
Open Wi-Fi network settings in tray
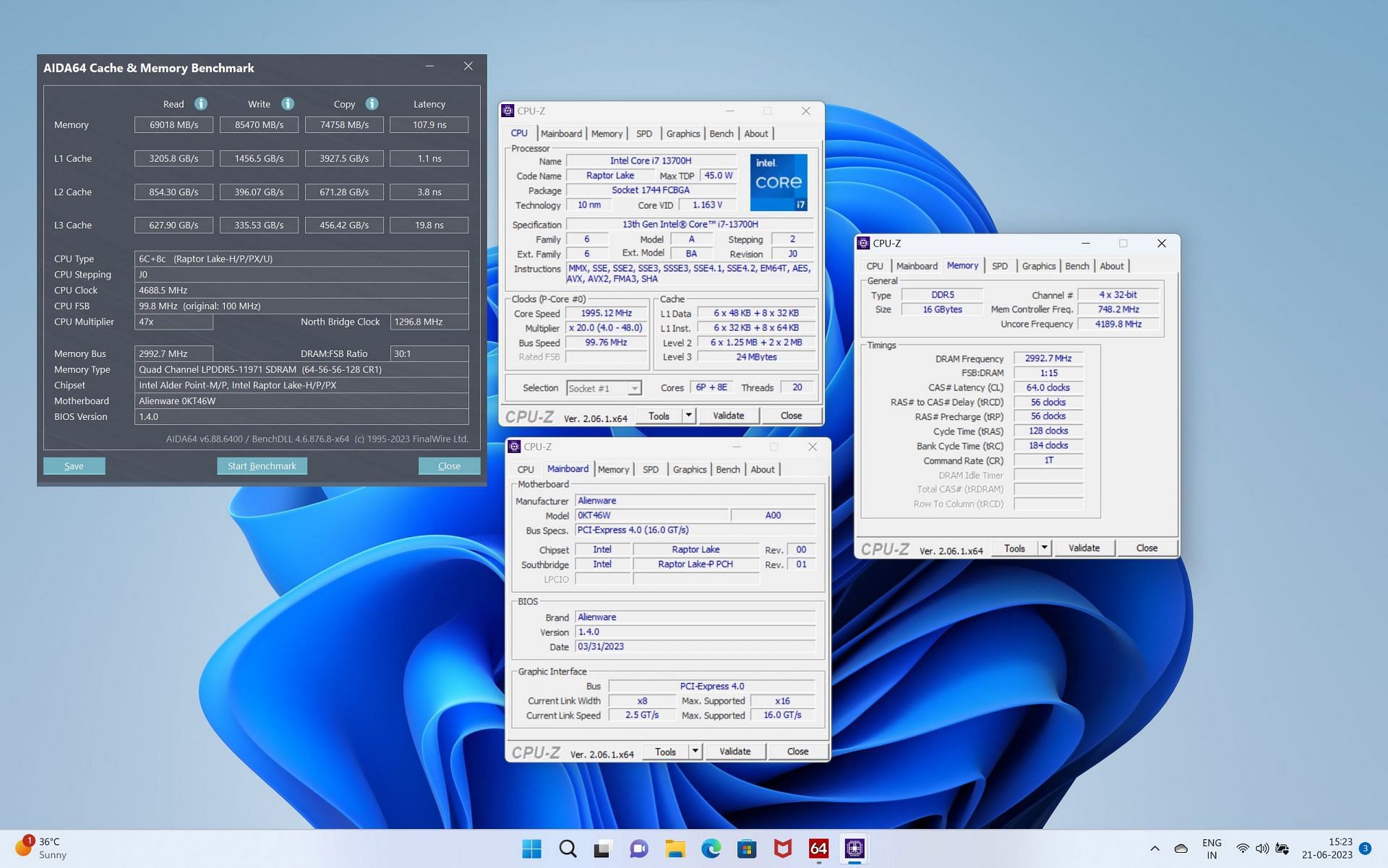click(1243, 848)
